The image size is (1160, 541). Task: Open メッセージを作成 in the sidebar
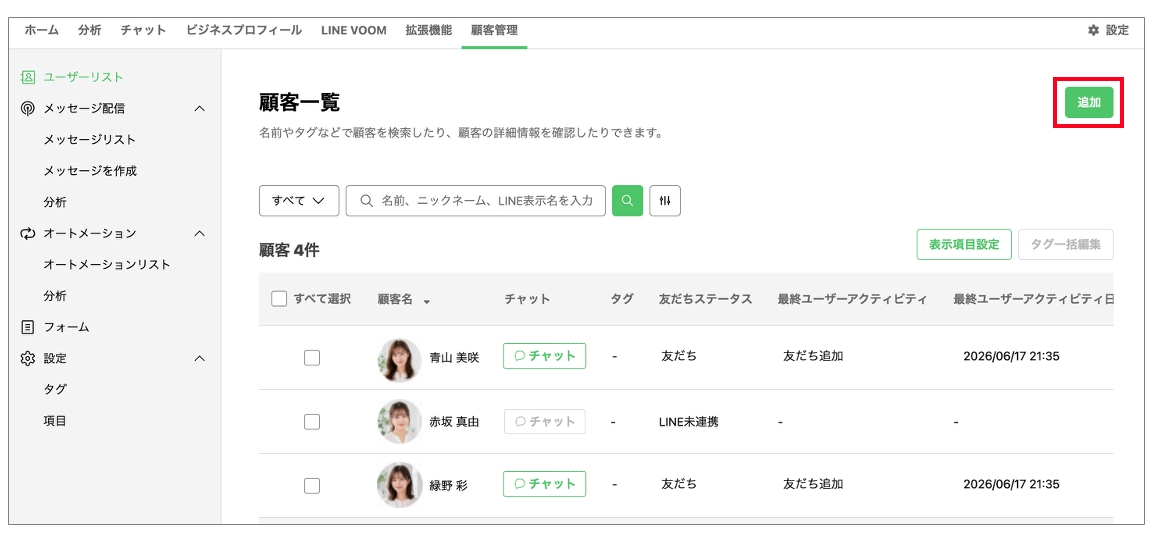[x=90, y=171]
